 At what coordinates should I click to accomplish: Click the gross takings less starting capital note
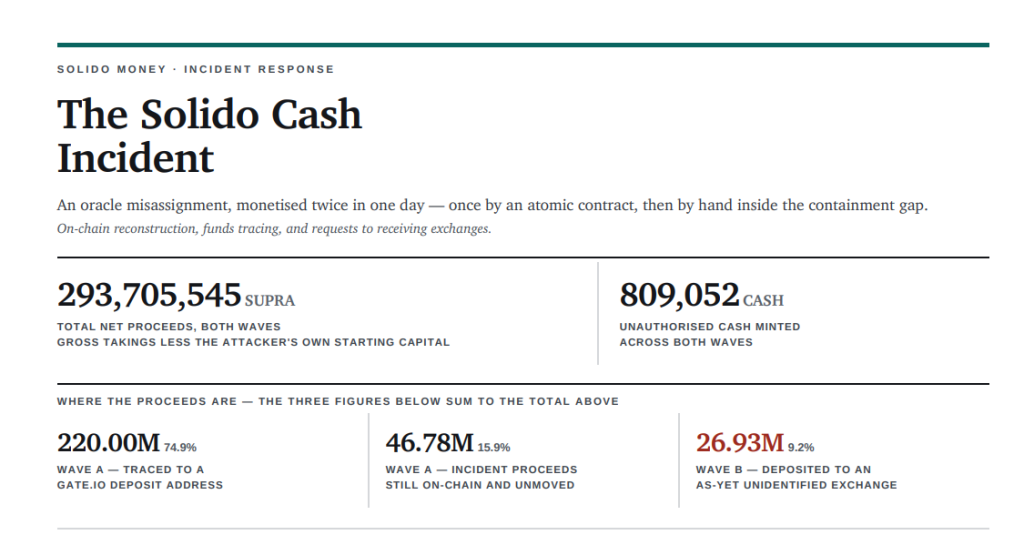coord(253,342)
